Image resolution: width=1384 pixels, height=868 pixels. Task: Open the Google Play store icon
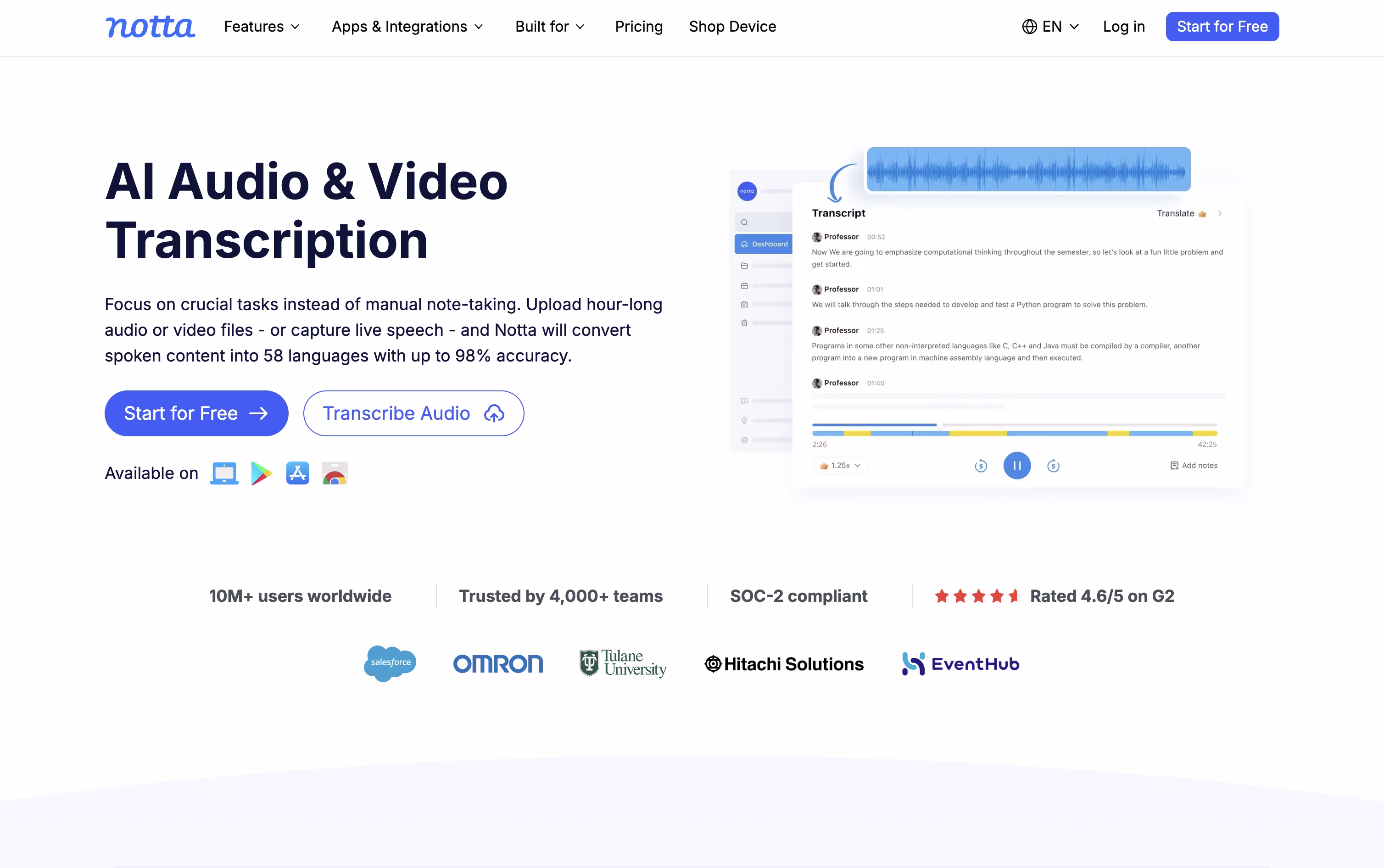(x=261, y=473)
